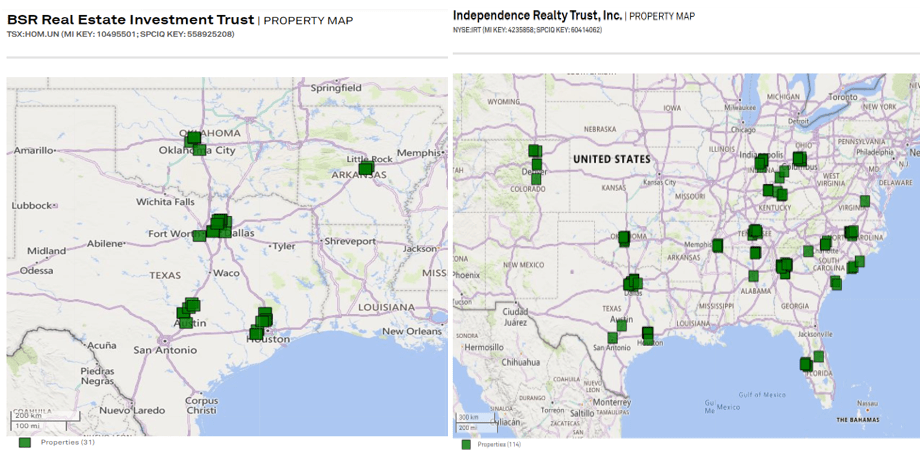The width and height of the screenshot is (924, 454).
Task: Click the Wichita Falls city label
Action: [x=164, y=202]
